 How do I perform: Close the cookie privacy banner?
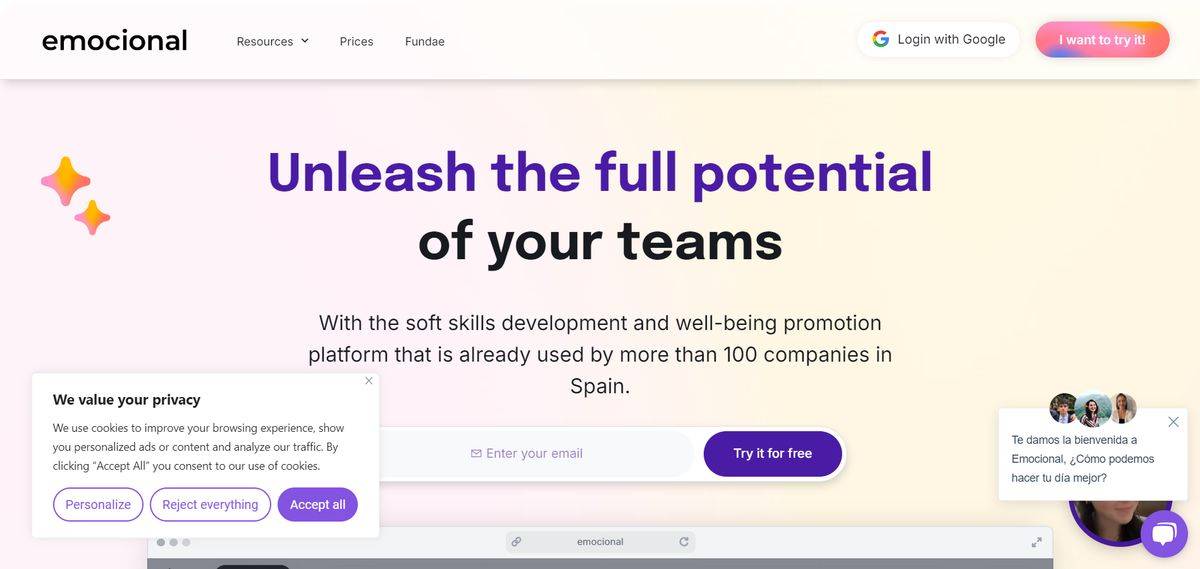click(369, 381)
